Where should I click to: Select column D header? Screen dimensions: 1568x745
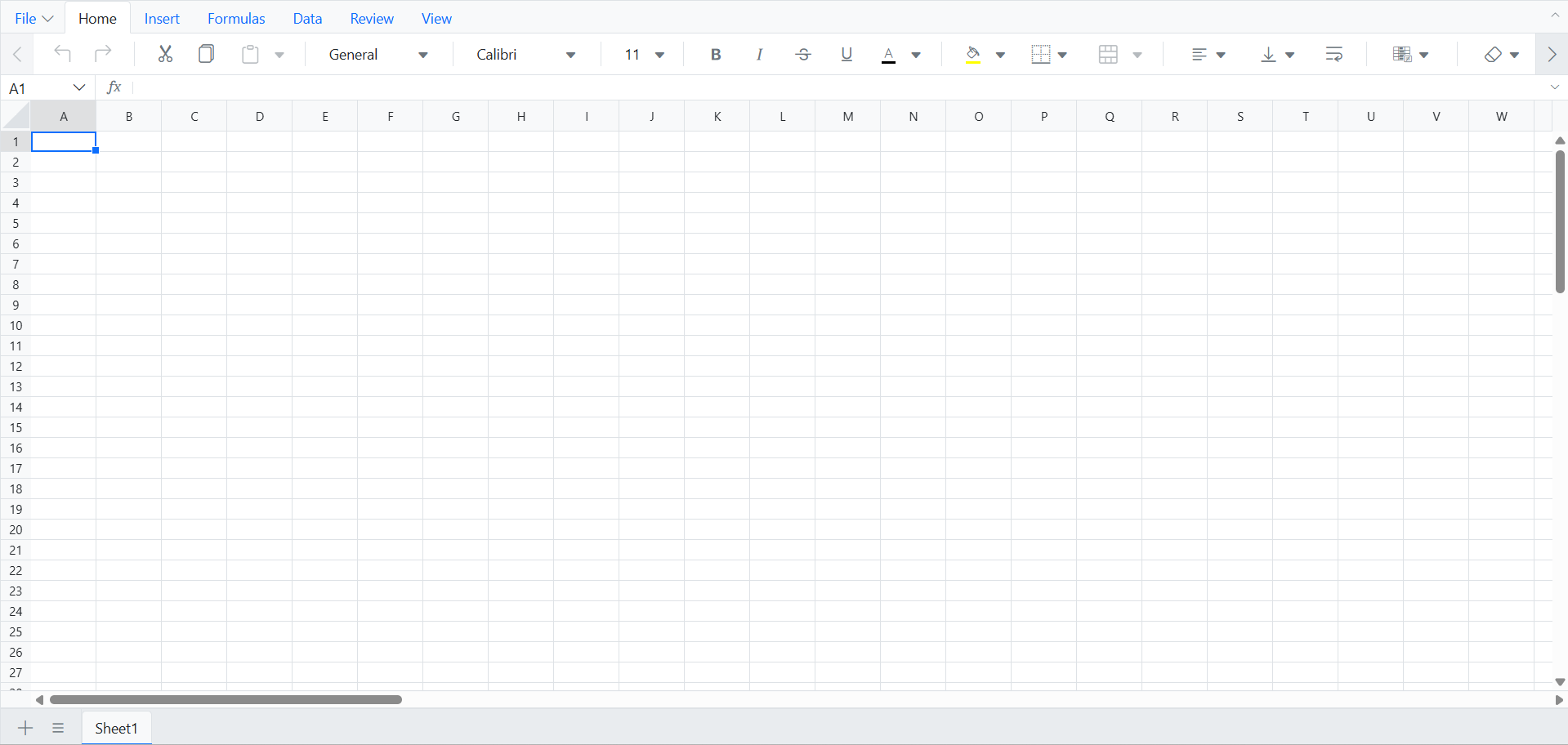point(260,116)
